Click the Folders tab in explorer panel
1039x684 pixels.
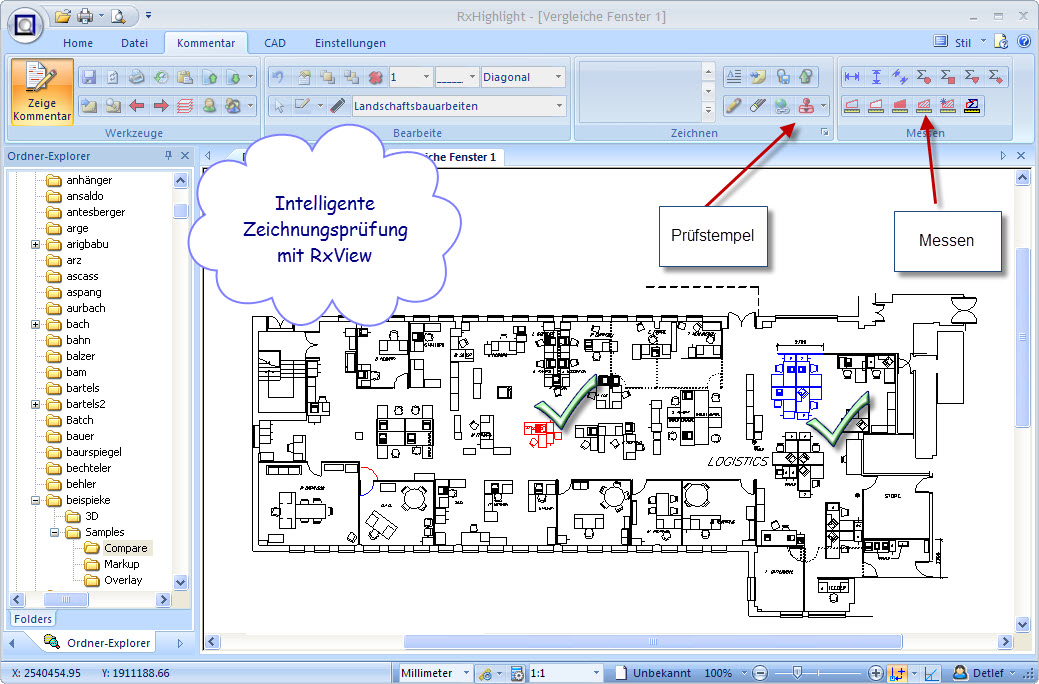tap(32, 618)
